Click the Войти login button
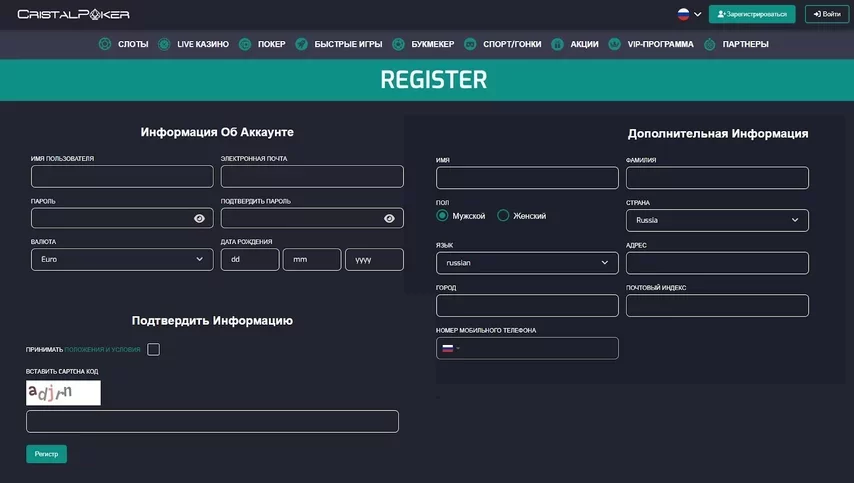The width and height of the screenshot is (854, 483). (x=826, y=14)
